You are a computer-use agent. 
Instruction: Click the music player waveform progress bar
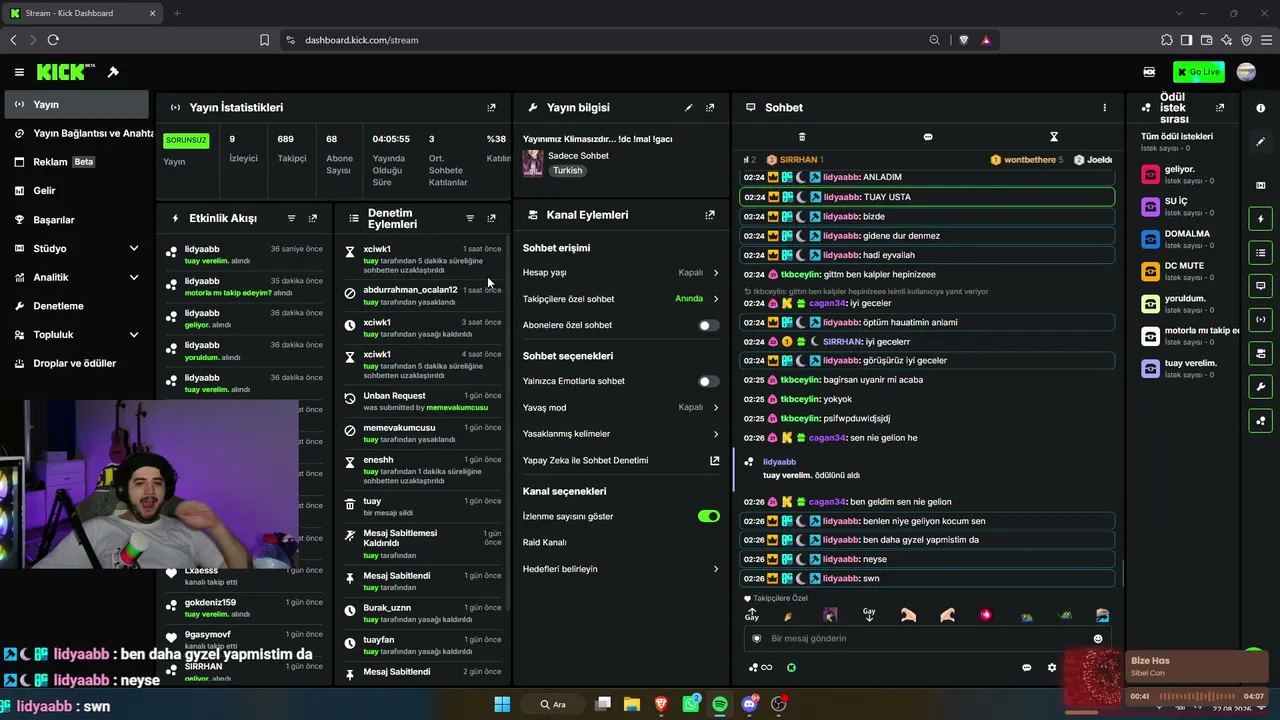tap(1196, 696)
